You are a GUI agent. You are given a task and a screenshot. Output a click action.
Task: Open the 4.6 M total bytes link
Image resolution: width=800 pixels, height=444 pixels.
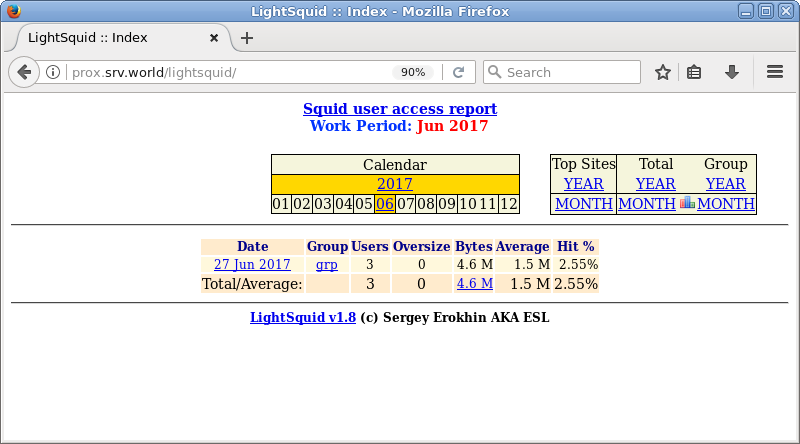(474, 283)
